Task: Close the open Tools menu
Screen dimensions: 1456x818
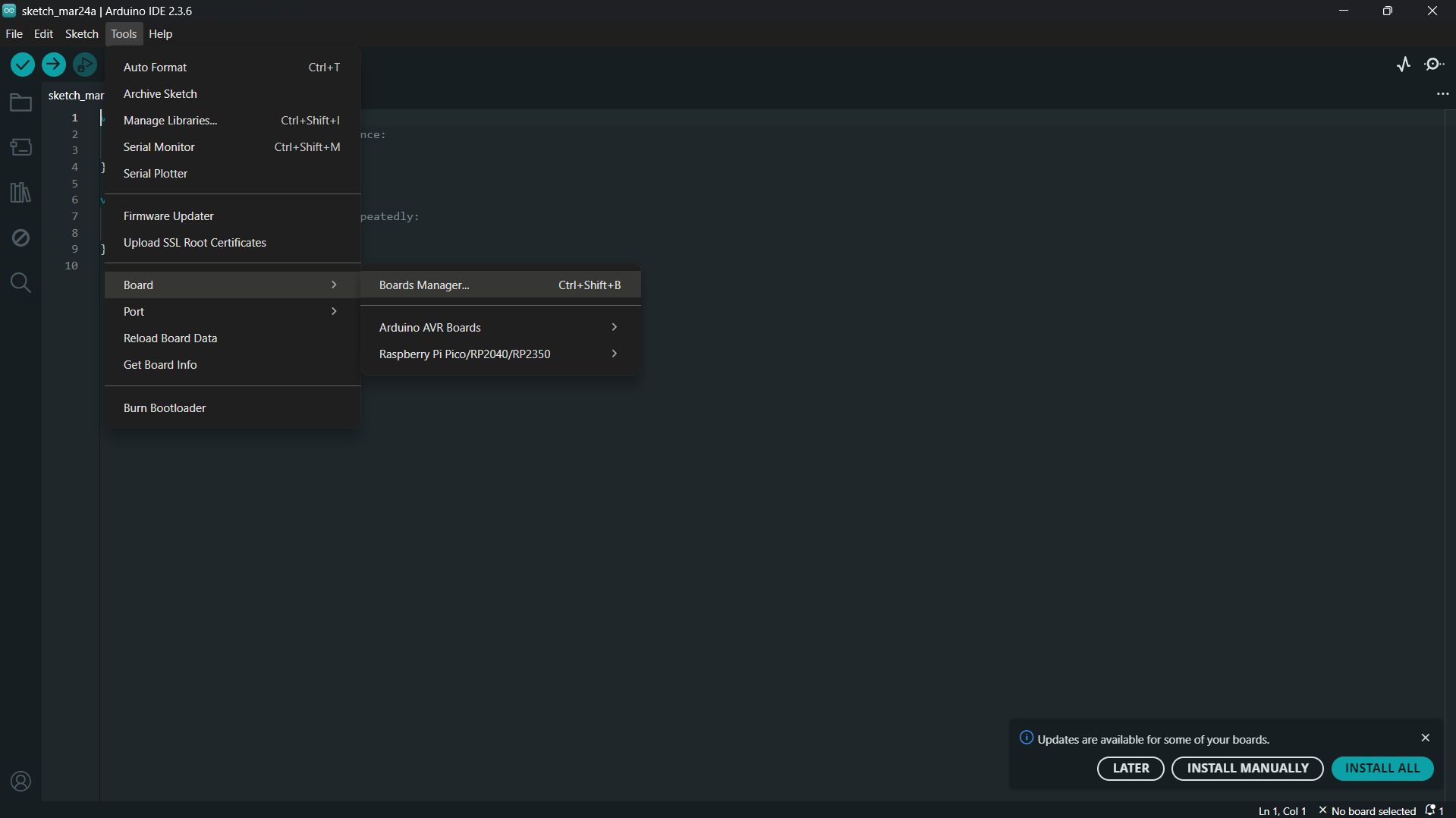Action: click(x=124, y=34)
